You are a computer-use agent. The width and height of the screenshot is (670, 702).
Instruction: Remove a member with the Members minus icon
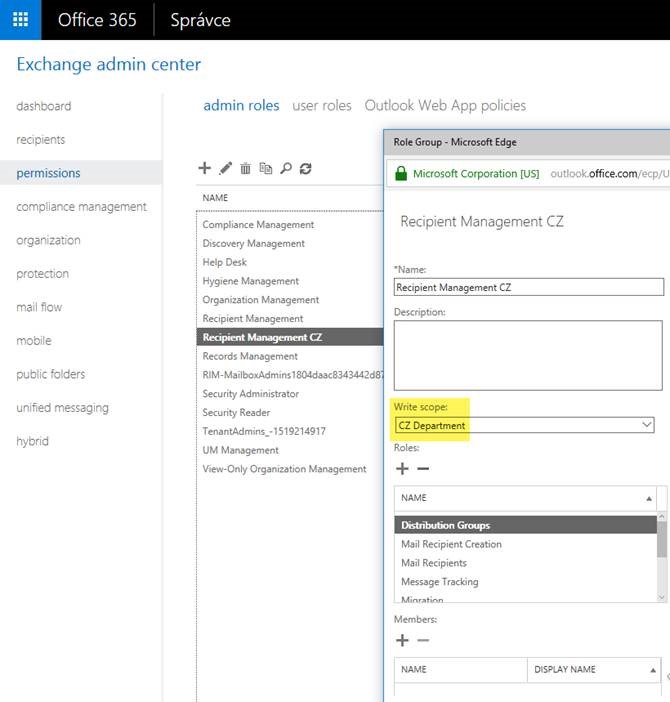pyautogui.click(x=423, y=640)
